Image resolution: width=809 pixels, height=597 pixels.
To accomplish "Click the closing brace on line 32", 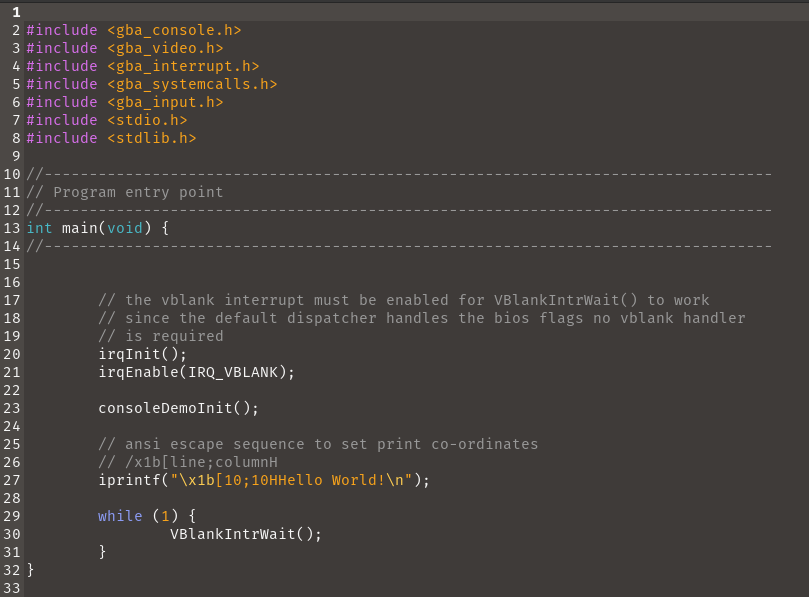I will tap(30, 570).
